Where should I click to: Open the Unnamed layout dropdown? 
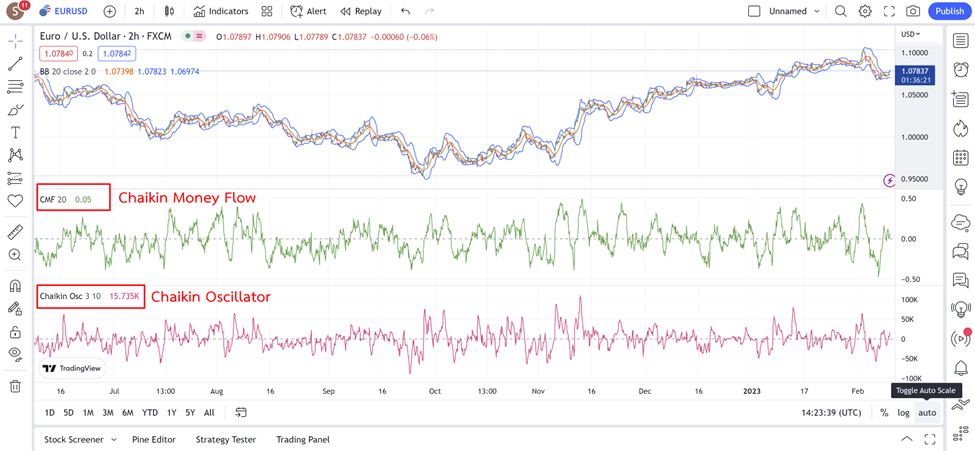click(794, 11)
